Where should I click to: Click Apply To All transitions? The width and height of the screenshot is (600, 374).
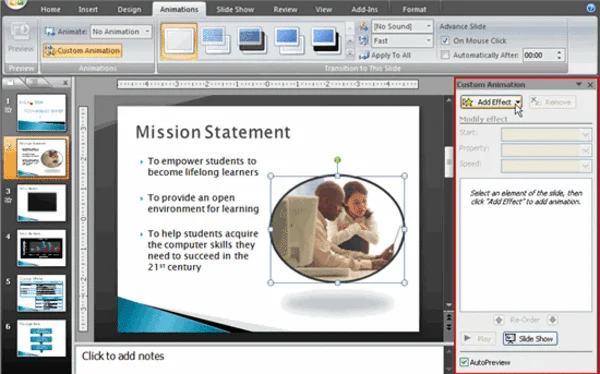[x=385, y=56]
